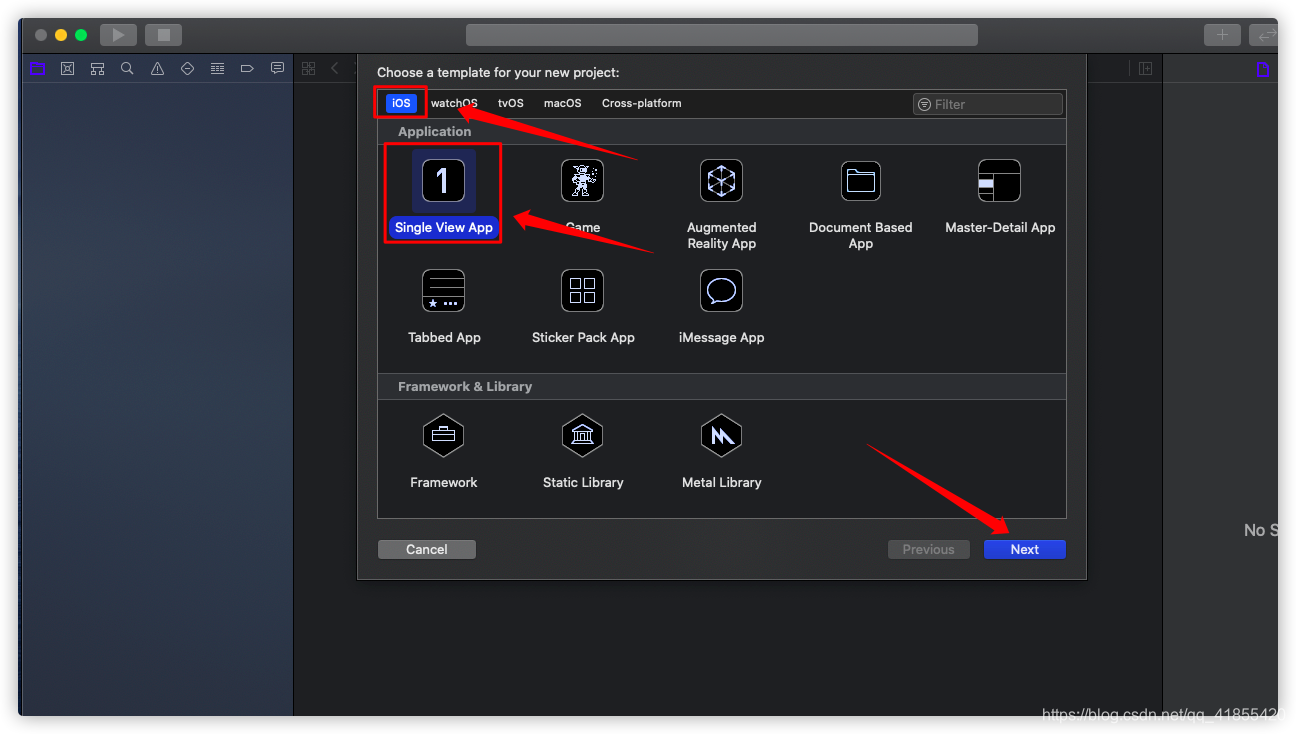Screen dimensions: 1296x734
Task: Switch to the watchOS platform tab
Action: (454, 103)
